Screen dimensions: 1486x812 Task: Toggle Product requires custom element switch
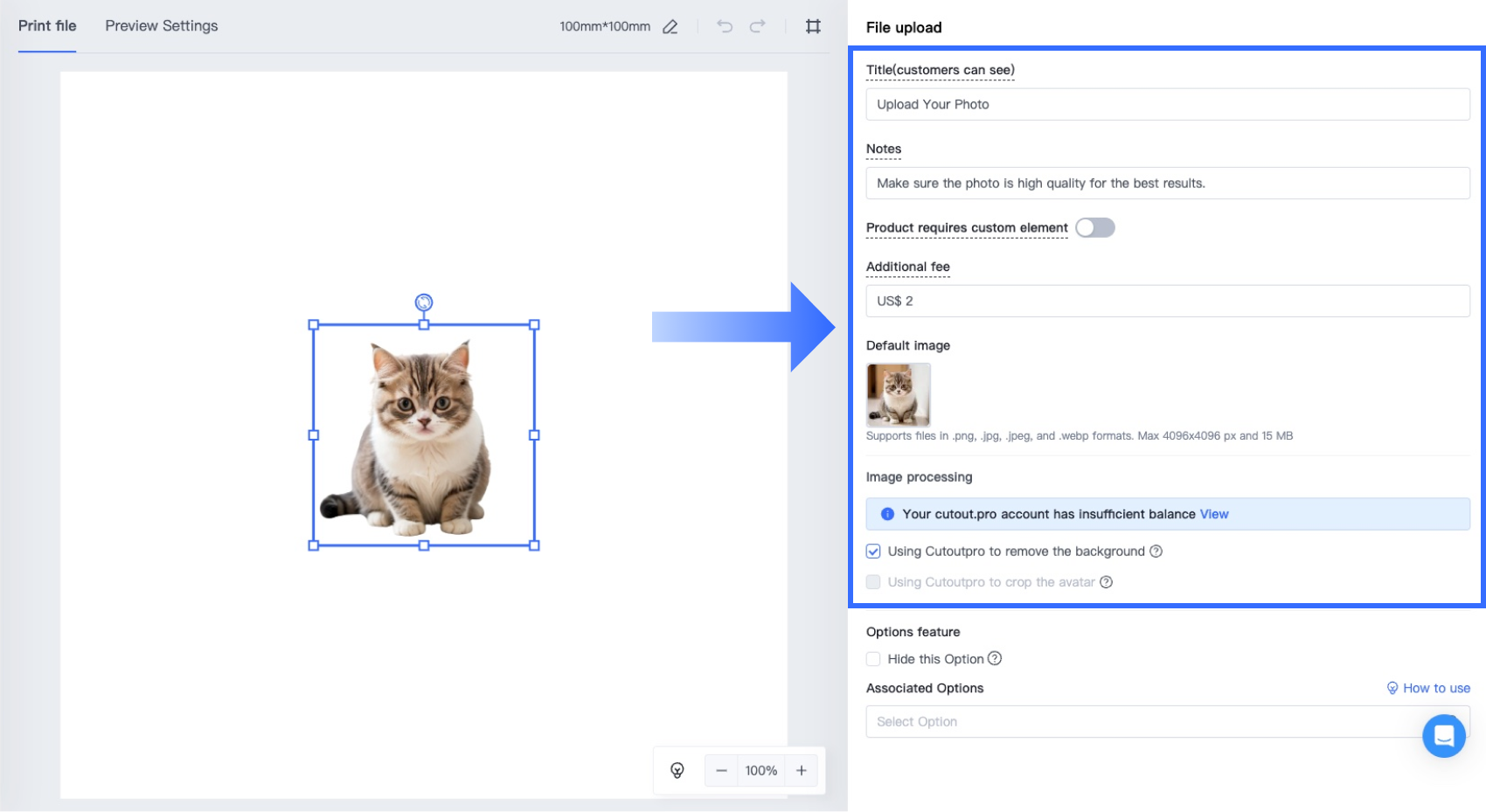coord(1094,228)
